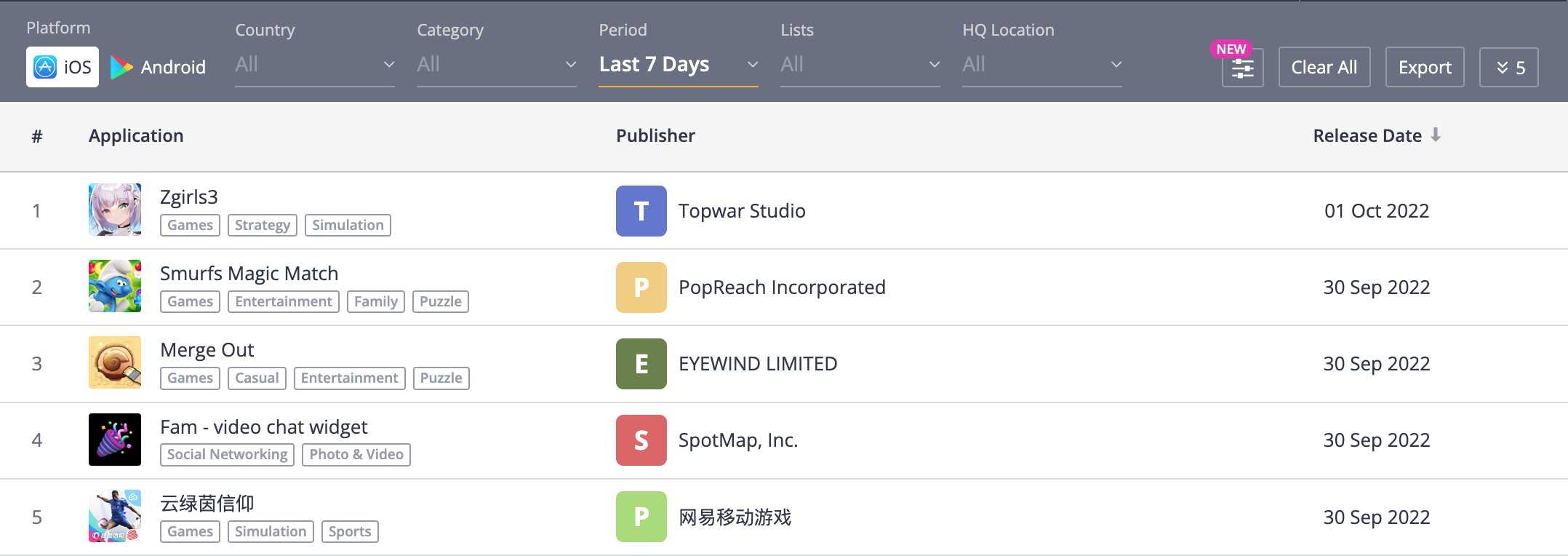Screen dimensions: 1568x556
Task: Click the Puzzle tag under Merge Out
Action: click(441, 378)
